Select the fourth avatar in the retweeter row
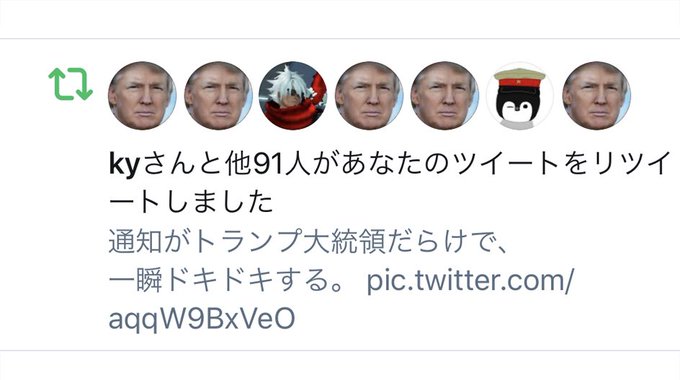This screenshot has width=680, height=380. click(369, 95)
